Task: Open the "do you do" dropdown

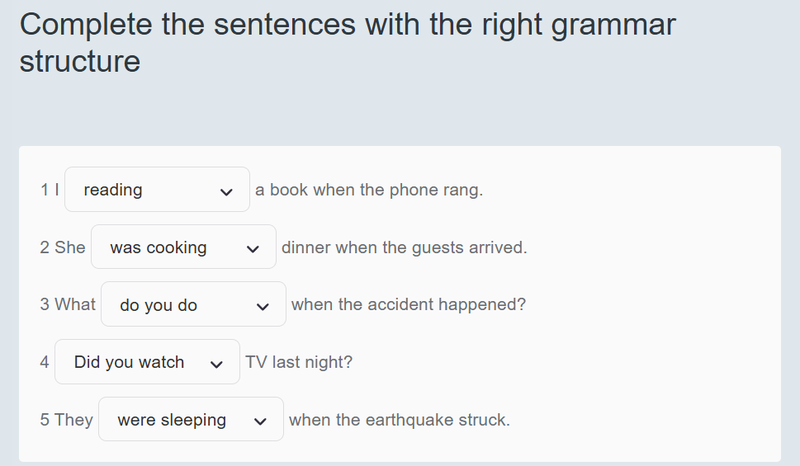Action: pyautogui.click(x=193, y=305)
